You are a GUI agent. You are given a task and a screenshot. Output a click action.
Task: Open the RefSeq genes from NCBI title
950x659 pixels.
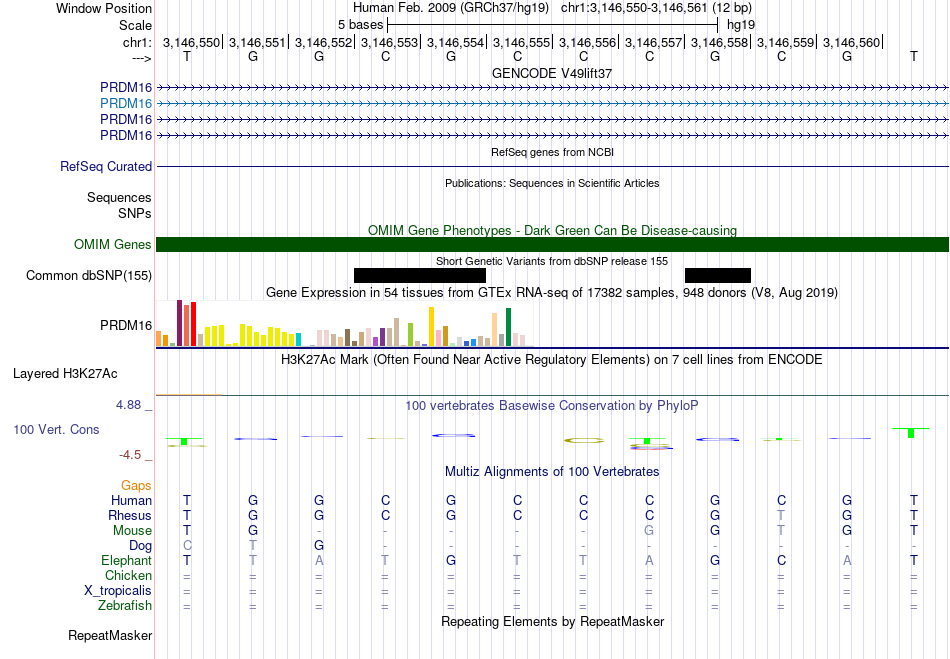click(x=553, y=153)
